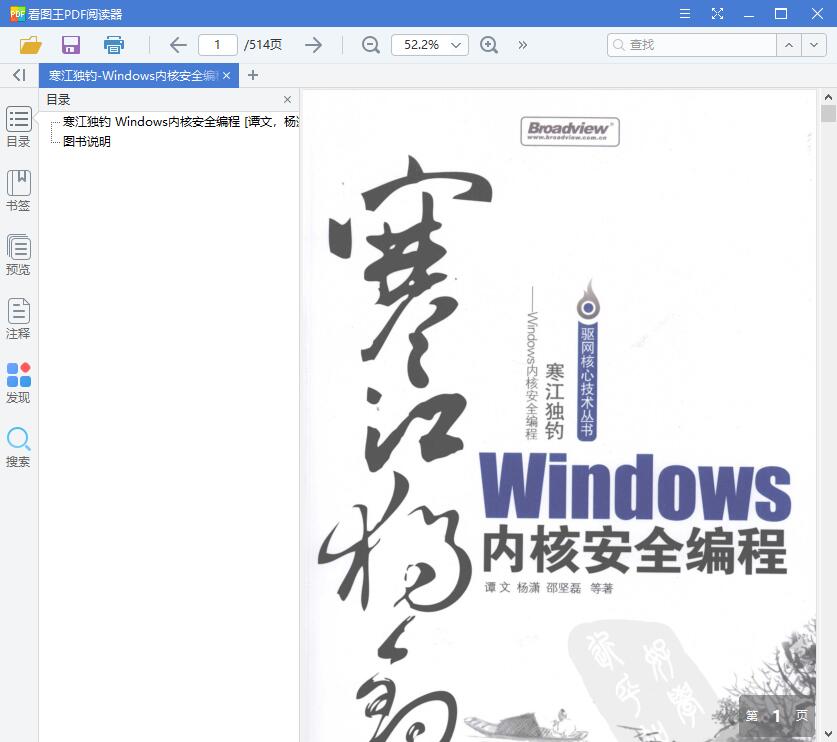Maximize the PDF reader window
The image size is (837, 742).
click(x=781, y=13)
